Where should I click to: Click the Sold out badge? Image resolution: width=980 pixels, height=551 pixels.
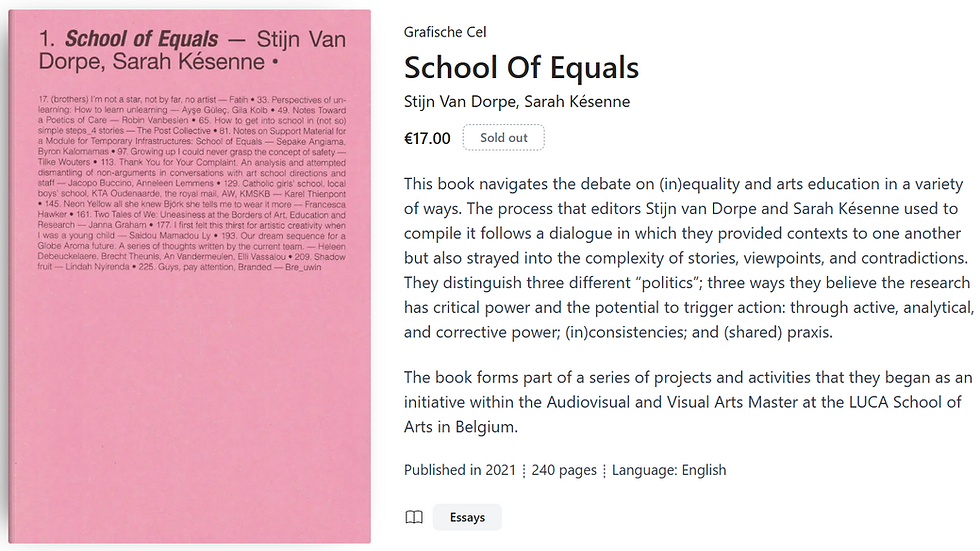pos(504,137)
